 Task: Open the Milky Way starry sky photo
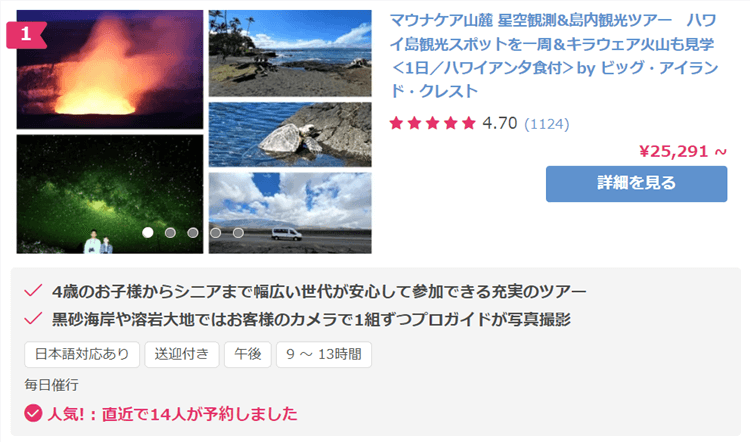(x=110, y=194)
